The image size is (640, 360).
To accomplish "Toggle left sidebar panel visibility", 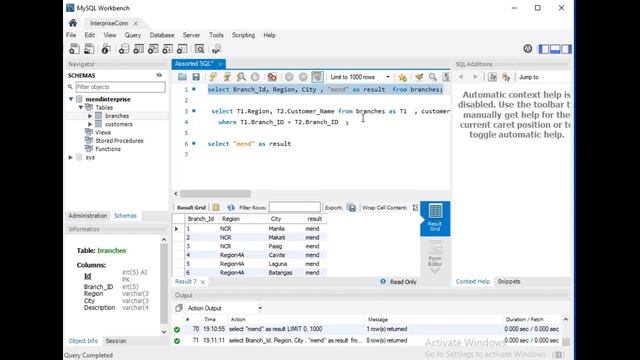I will pyautogui.click(x=544, y=49).
